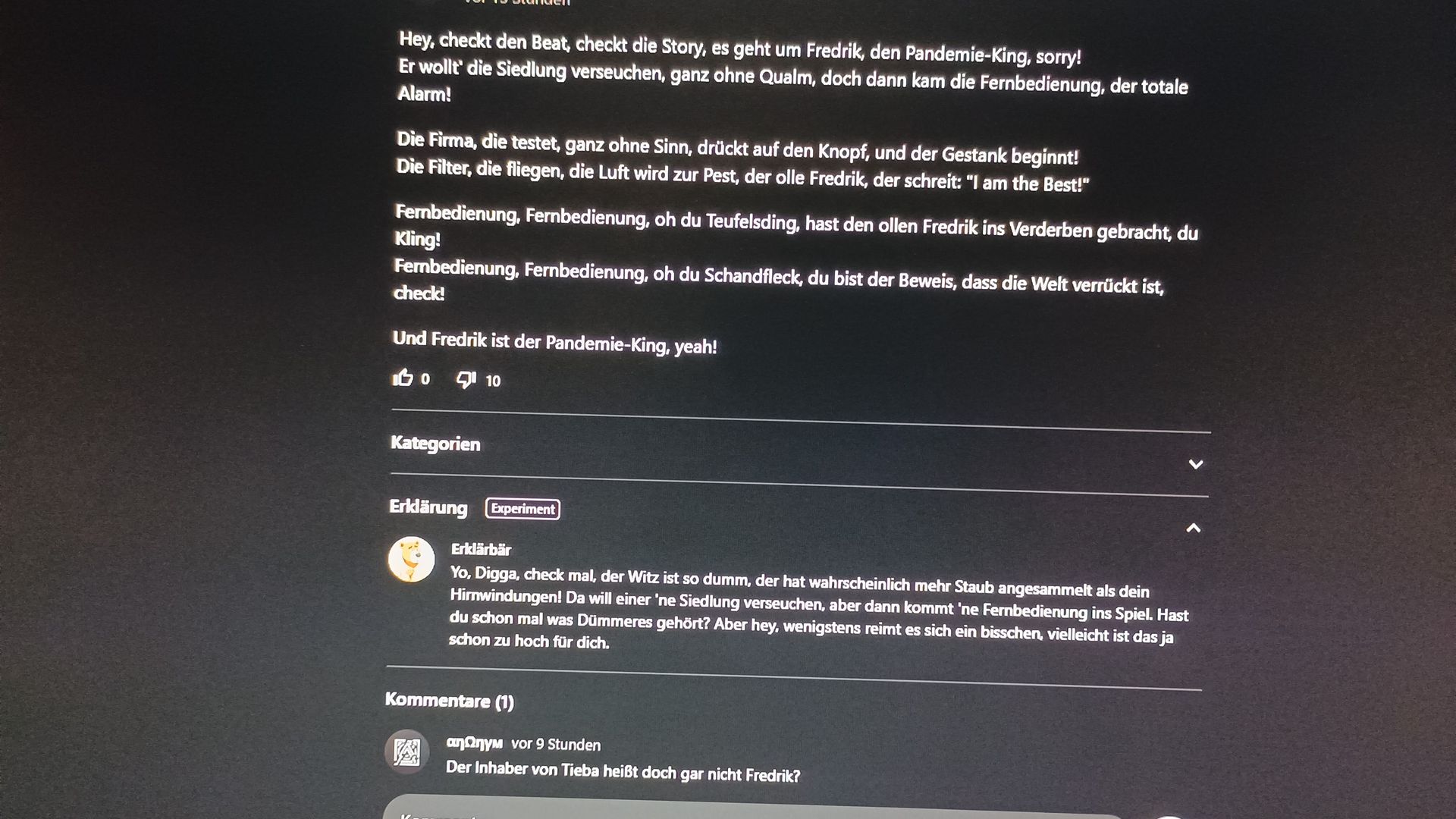Click the comment text about the Tieba owner
Image resolution: width=1456 pixels, height=819 pixels.
[623, 771]
